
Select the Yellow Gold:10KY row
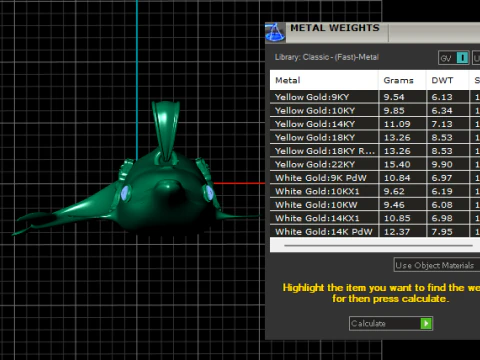pyautogui.click(x=375, y=110)
